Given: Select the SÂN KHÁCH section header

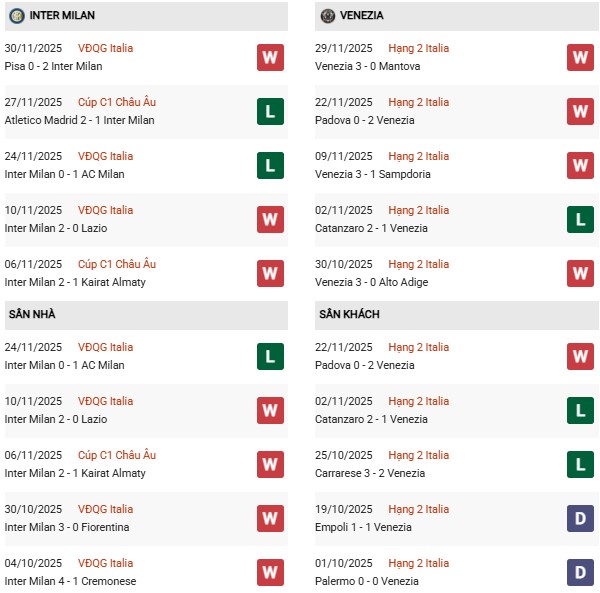Looking at the screenshot, I should (349, 314).
